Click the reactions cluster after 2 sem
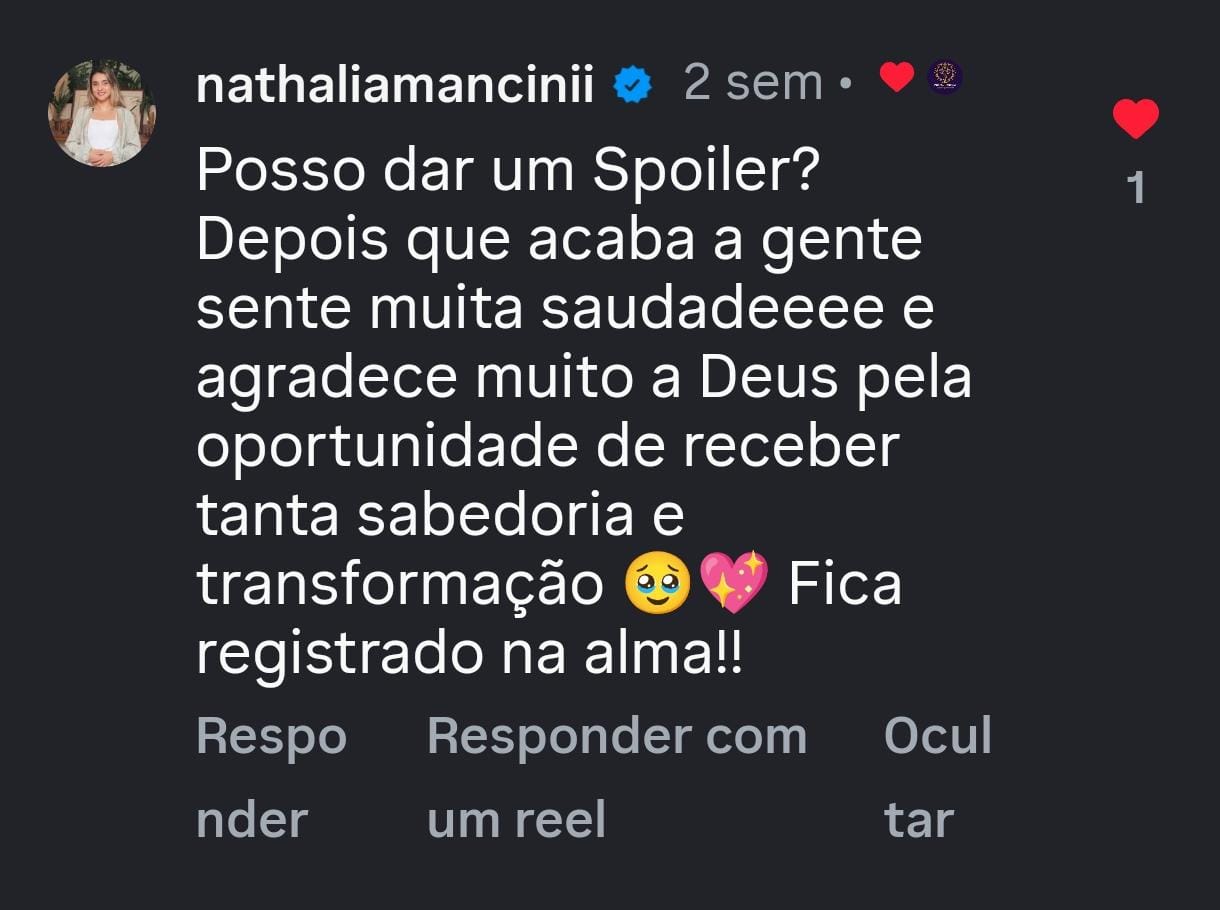 click(920, 79)
